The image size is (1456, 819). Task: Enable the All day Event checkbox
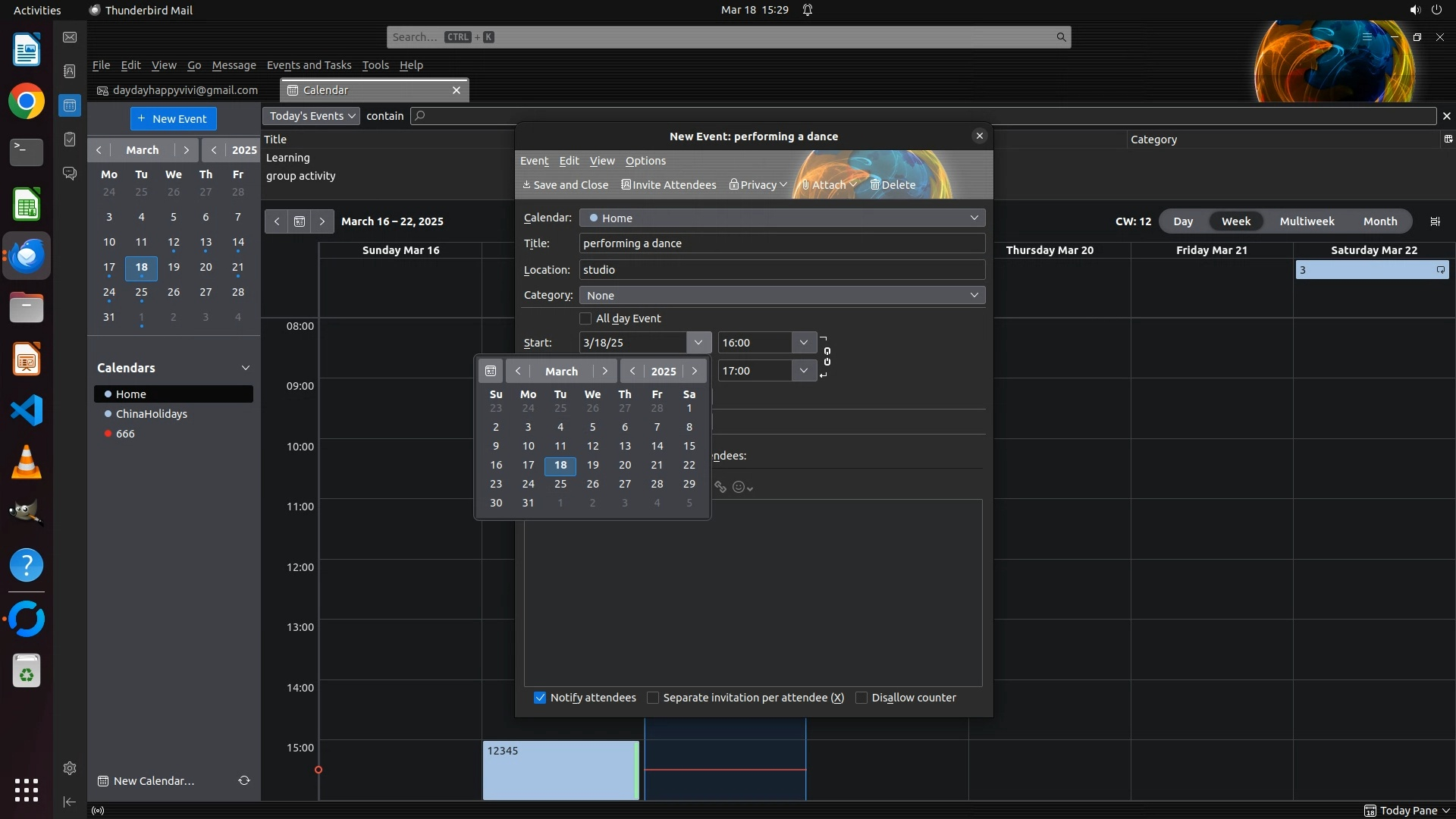click(585, 318)
